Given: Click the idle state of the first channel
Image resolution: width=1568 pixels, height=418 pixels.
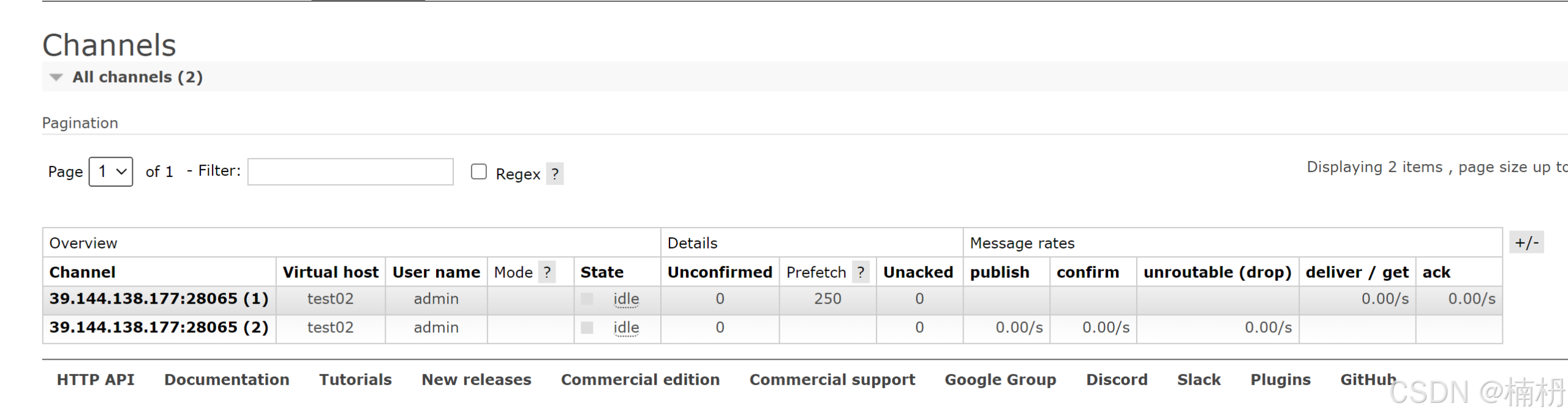Looking at the screenshot, I should pos(626,299).
